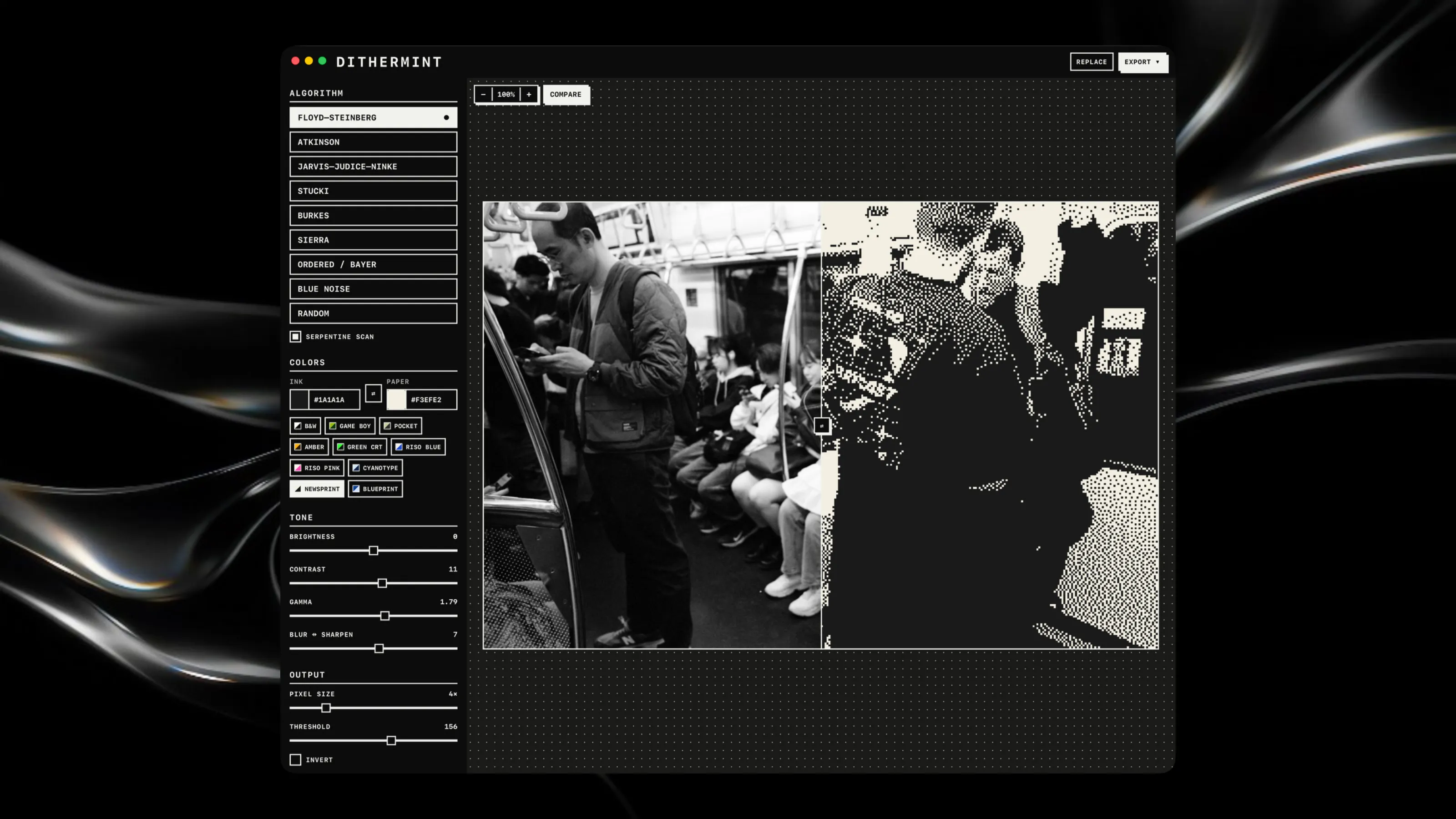Click the compare divider handle on image

[x=822, y=425]
